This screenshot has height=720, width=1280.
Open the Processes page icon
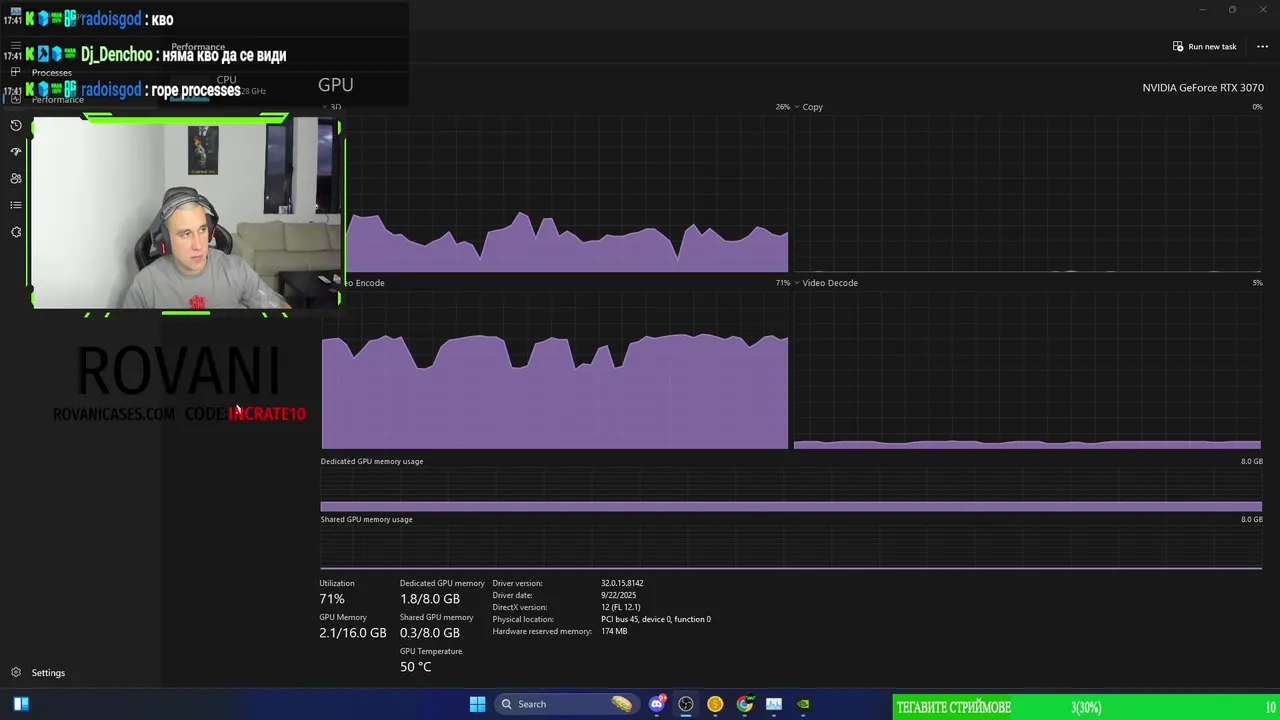tap(16, 72)
